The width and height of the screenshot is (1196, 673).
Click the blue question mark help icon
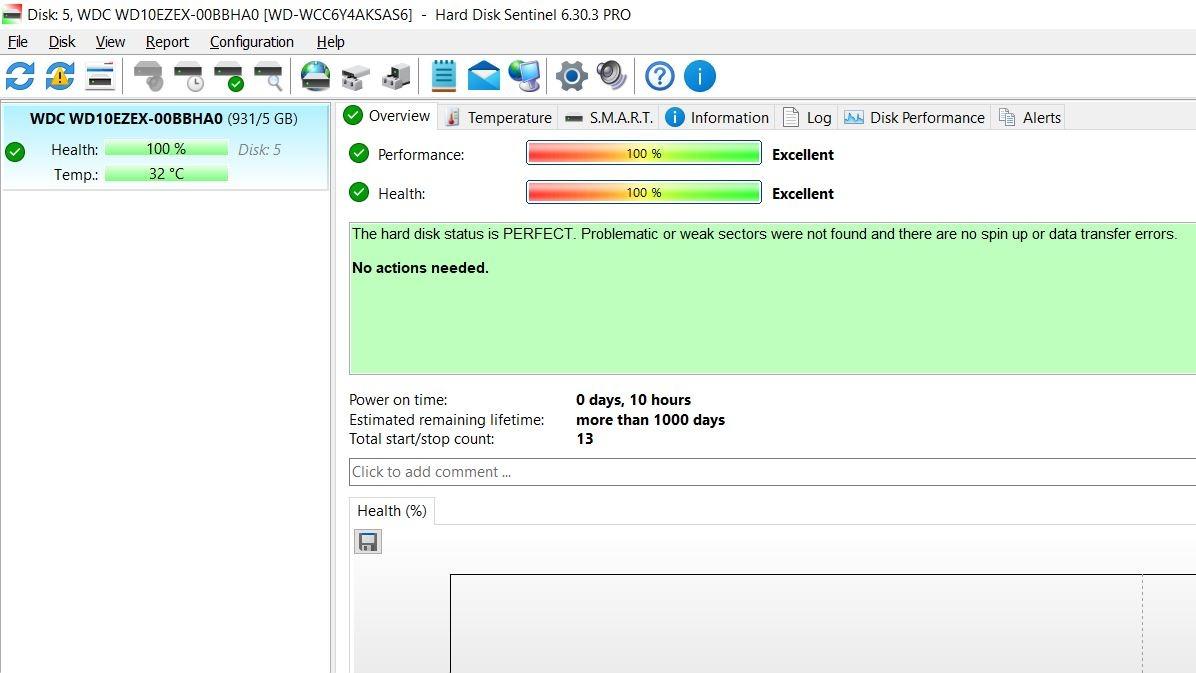660,76
